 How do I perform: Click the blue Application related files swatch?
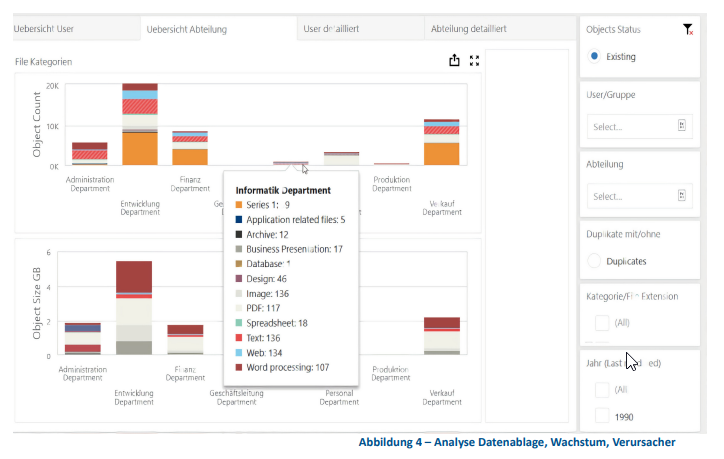239,219
